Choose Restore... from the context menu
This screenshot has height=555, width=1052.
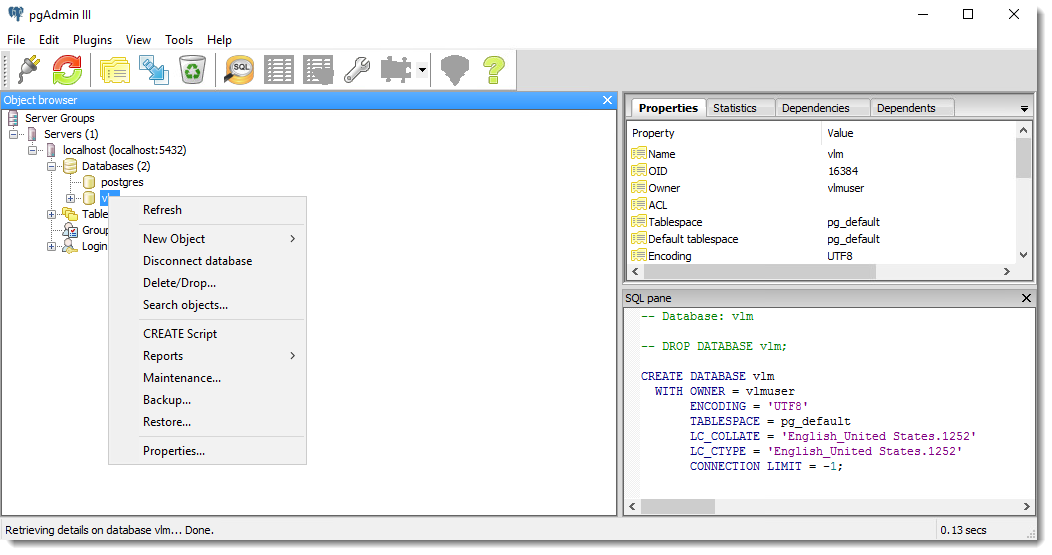[207, 423]
